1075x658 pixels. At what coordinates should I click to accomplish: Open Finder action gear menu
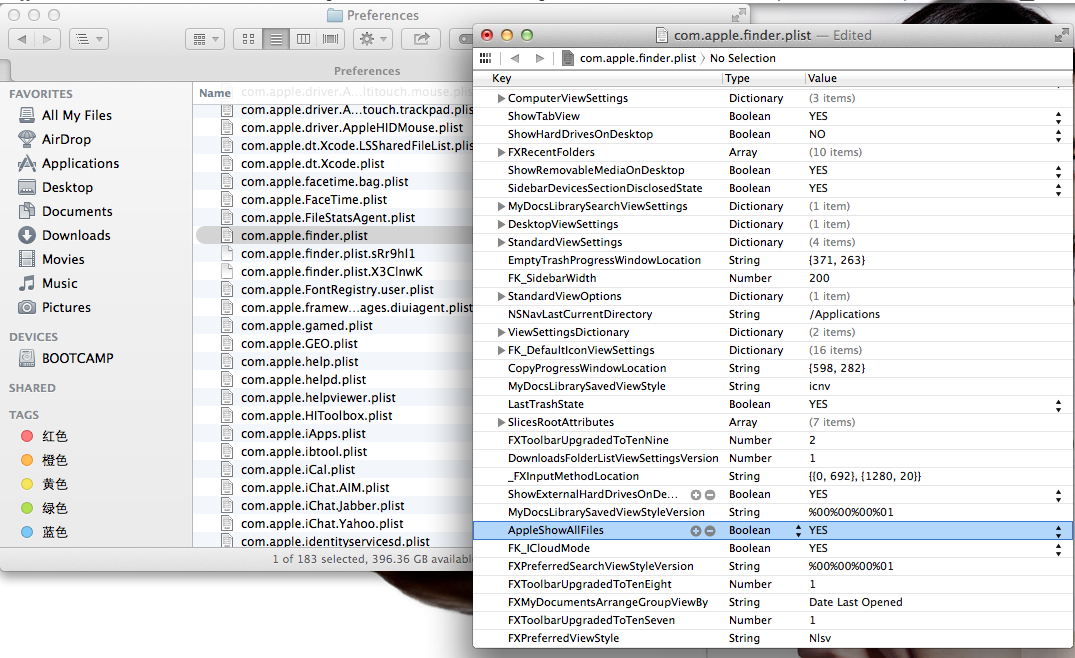click(373, 39)
